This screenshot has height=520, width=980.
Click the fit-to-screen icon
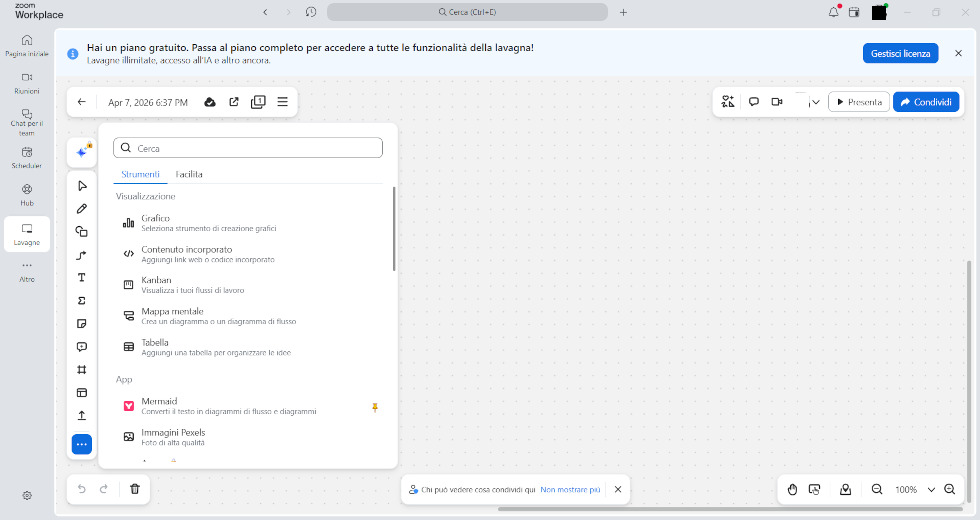[x=814, y=489]
